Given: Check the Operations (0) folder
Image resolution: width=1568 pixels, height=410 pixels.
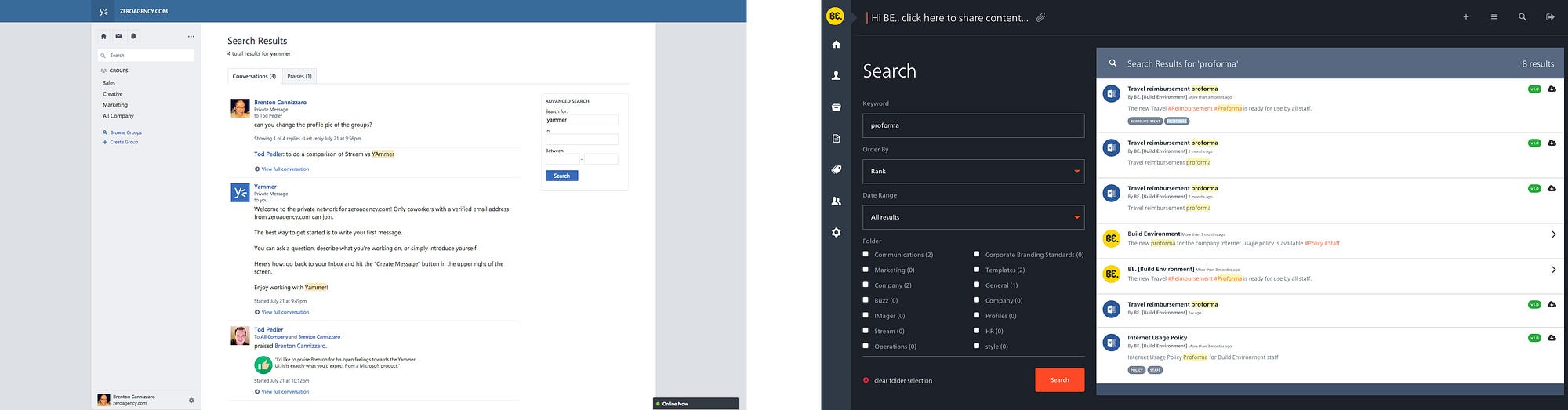Looking at the screenshot, I should tap(866, 346).
